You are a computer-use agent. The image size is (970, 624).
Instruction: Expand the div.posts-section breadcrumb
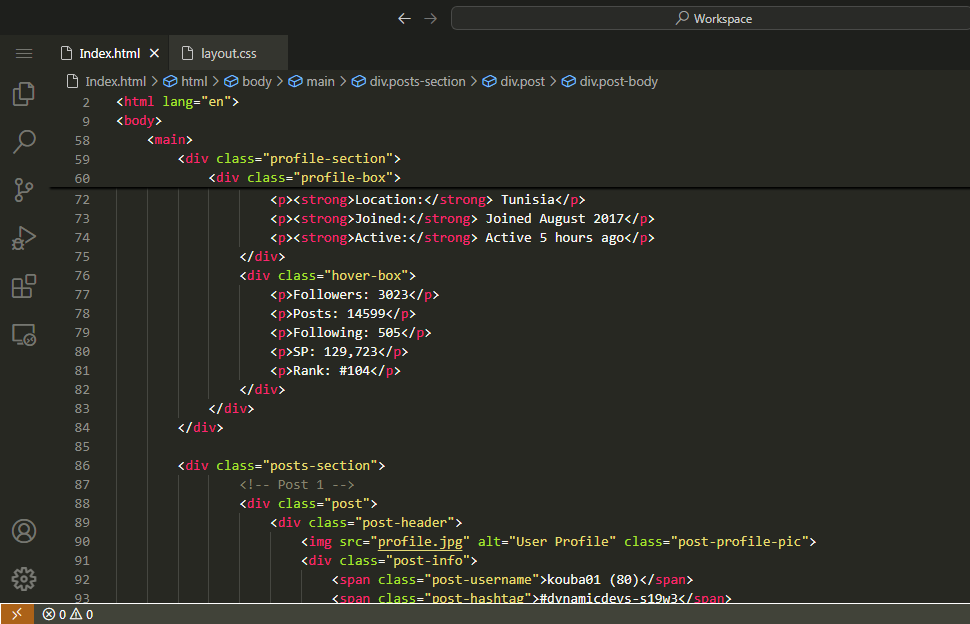(417, 82)
